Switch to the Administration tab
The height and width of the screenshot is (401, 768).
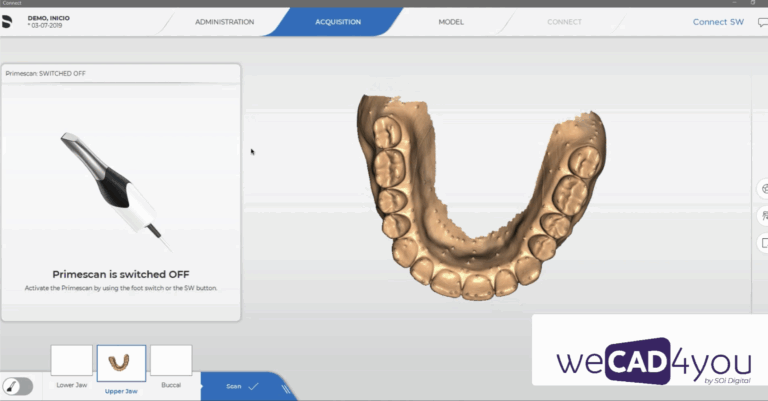point(224,22)
